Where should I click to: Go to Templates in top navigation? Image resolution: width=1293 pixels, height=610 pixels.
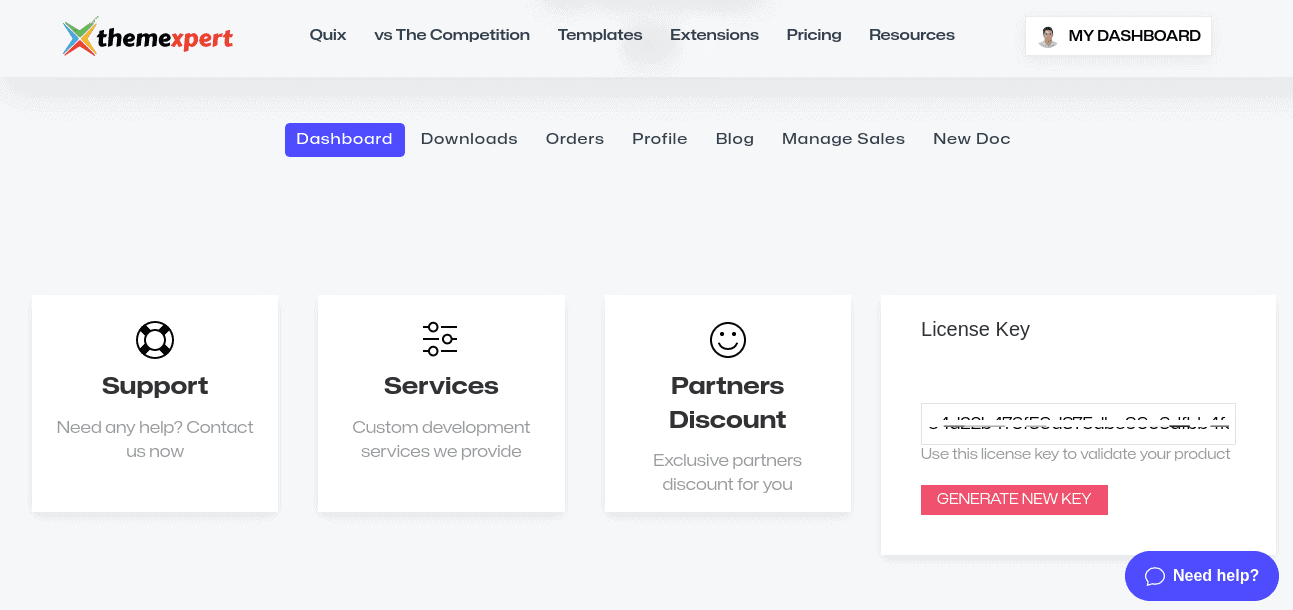coord(600,35)
